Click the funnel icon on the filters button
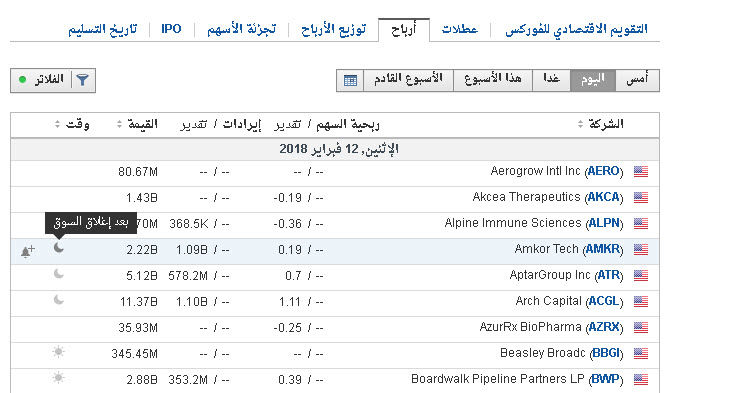Screen dimensions: 745x393 83,80
